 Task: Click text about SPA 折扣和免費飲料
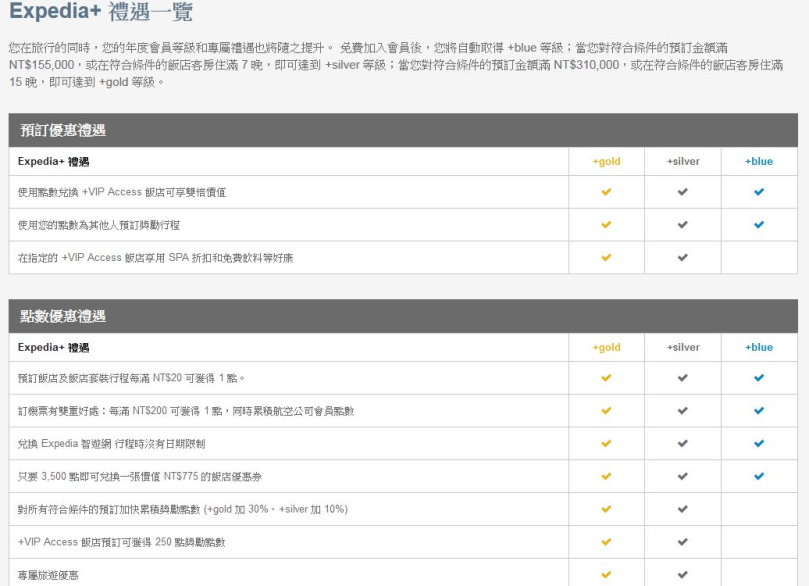pos(155,258)
